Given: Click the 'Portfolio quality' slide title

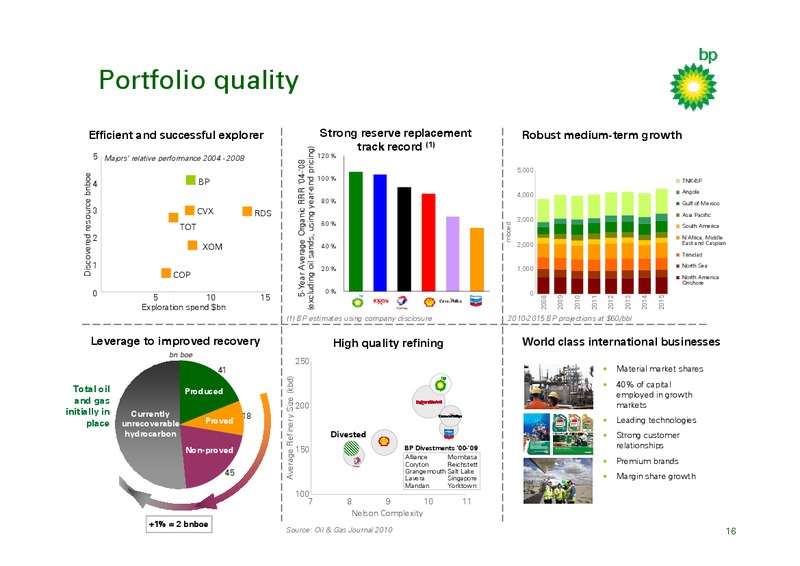Looking at the screenshot, I should coord(198,80).
